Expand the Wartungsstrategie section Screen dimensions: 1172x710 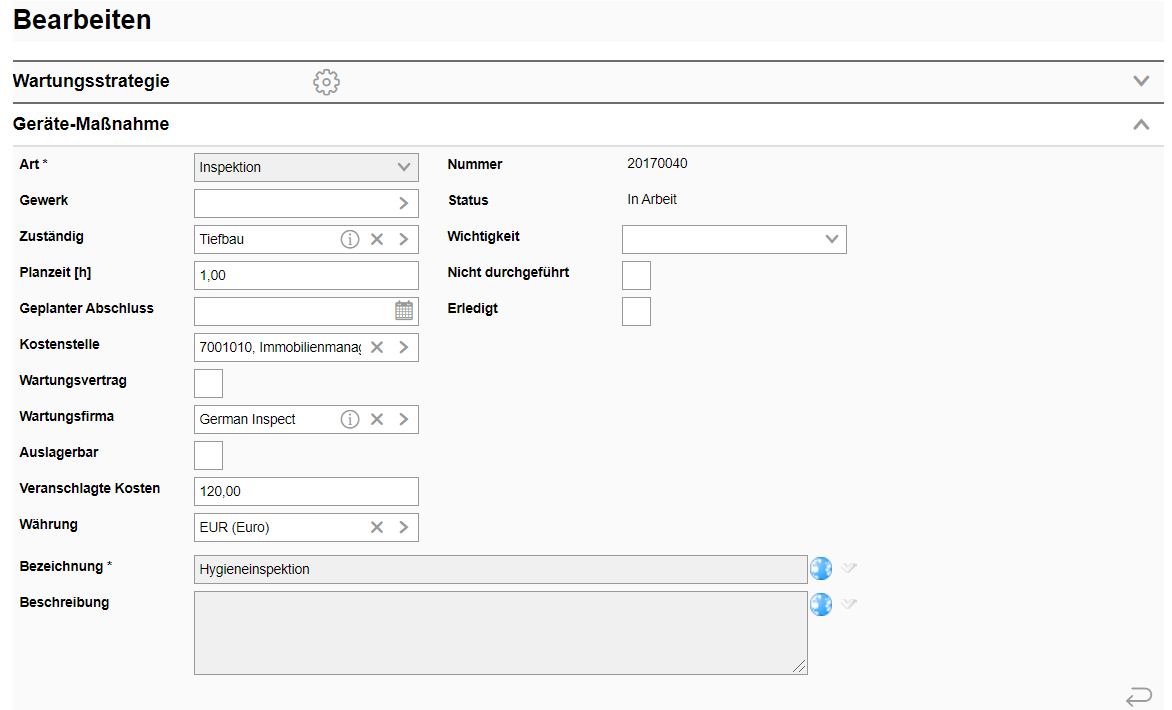(x=1141, y=81)
